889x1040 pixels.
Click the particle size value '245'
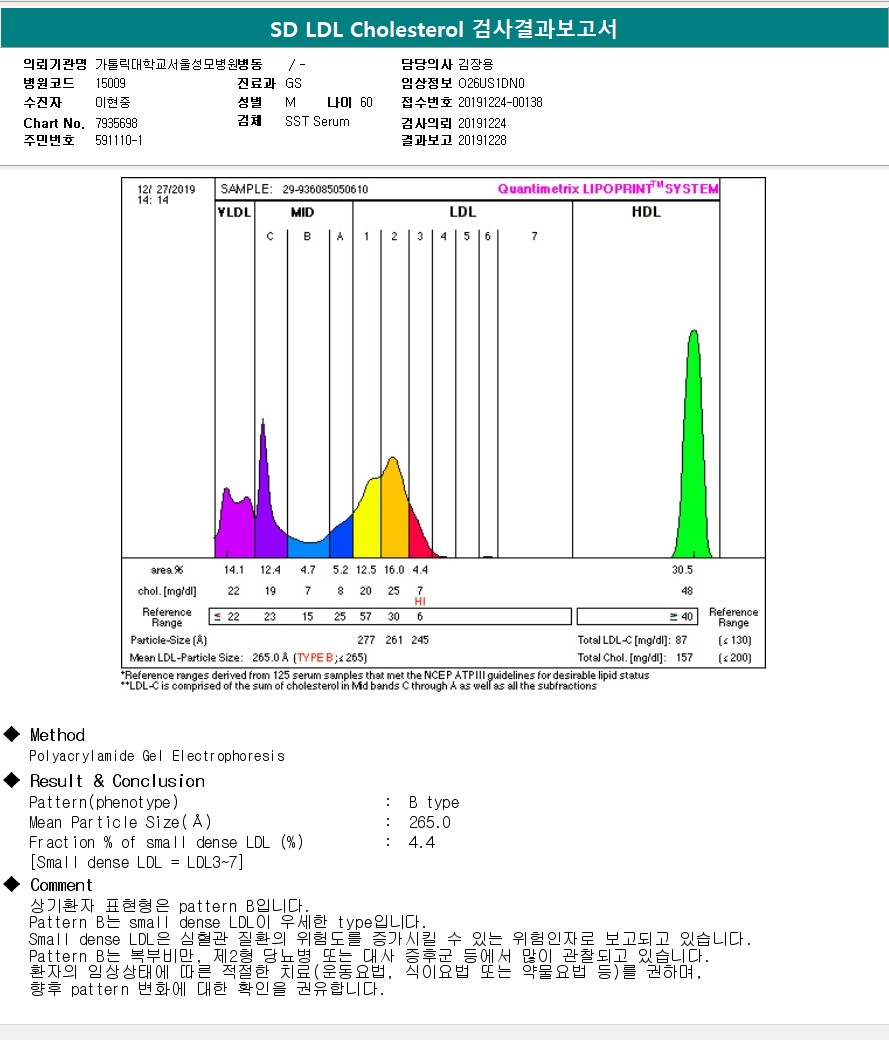coord(420,640)
